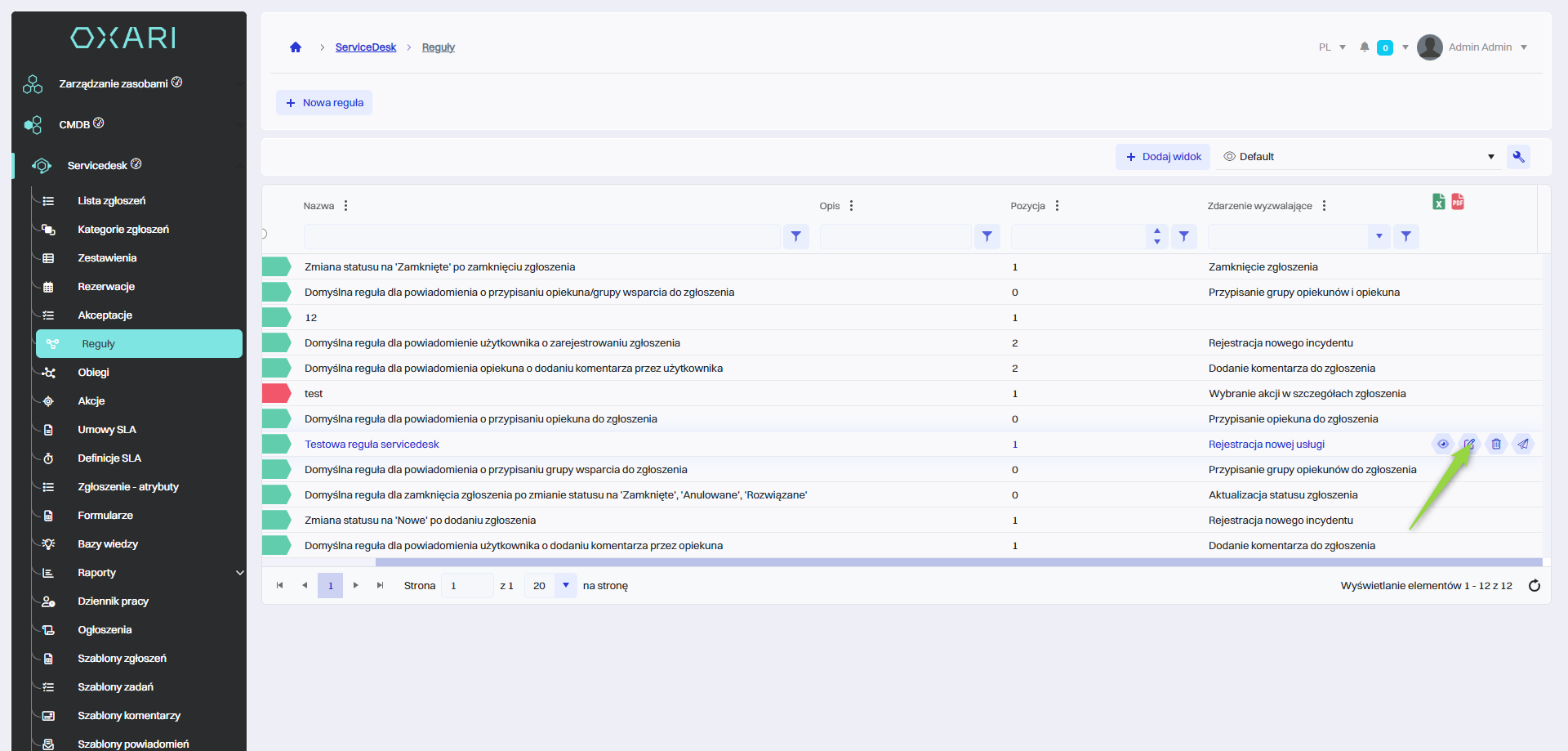The height and width of the screenshot is (751, 1568).
Task: Expand the items-per-page dropdown
Action: coord(565,585)
